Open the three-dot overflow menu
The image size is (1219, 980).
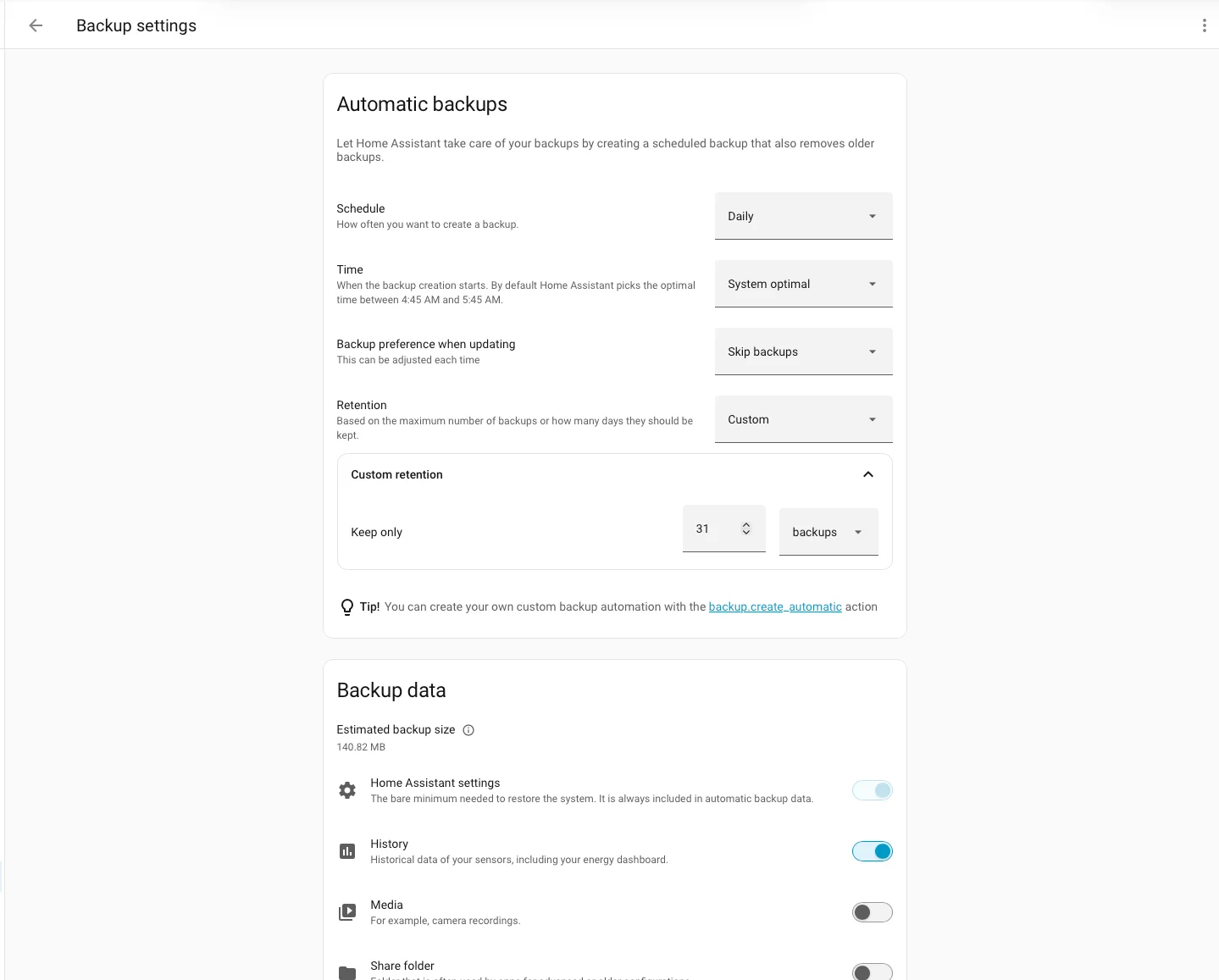coord(1204,25)
